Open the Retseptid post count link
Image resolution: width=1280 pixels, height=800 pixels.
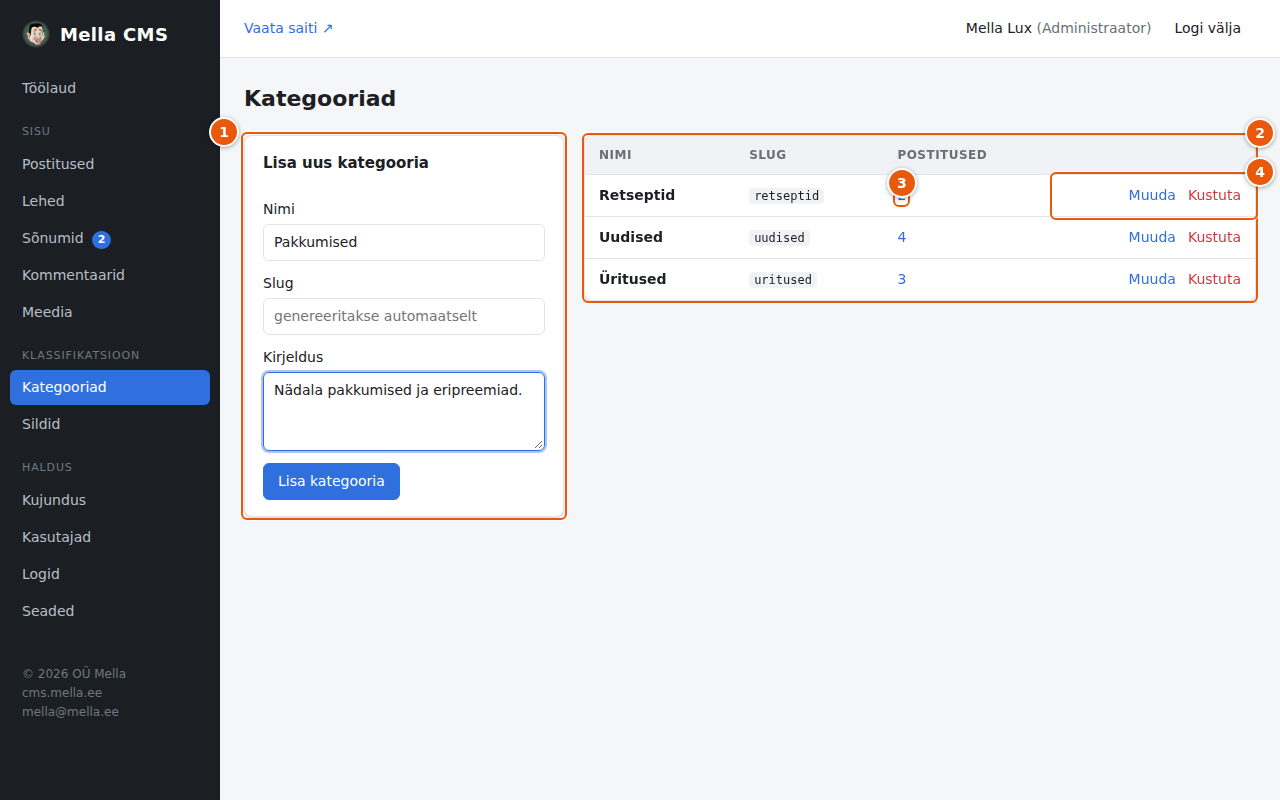(x=902, y=197)
